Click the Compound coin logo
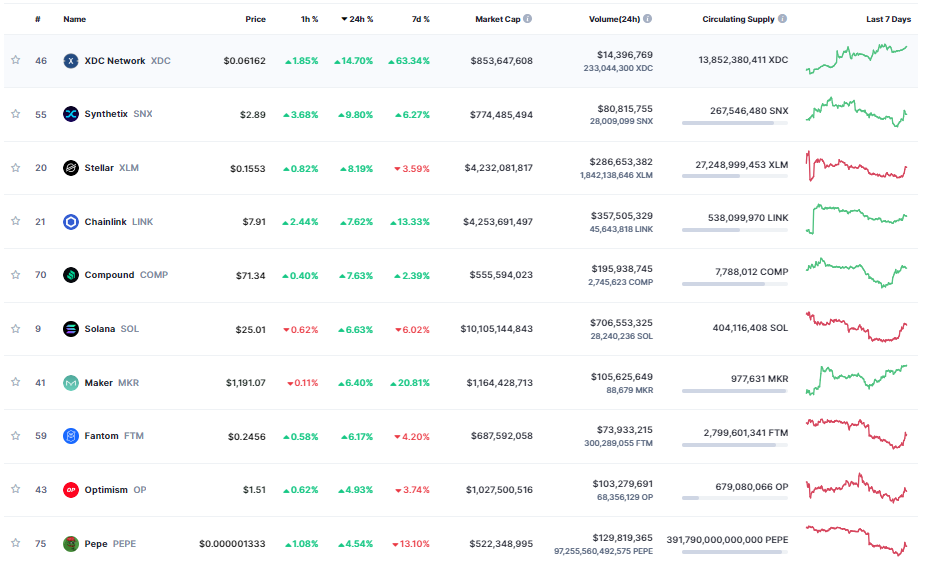 coord(71,275)
